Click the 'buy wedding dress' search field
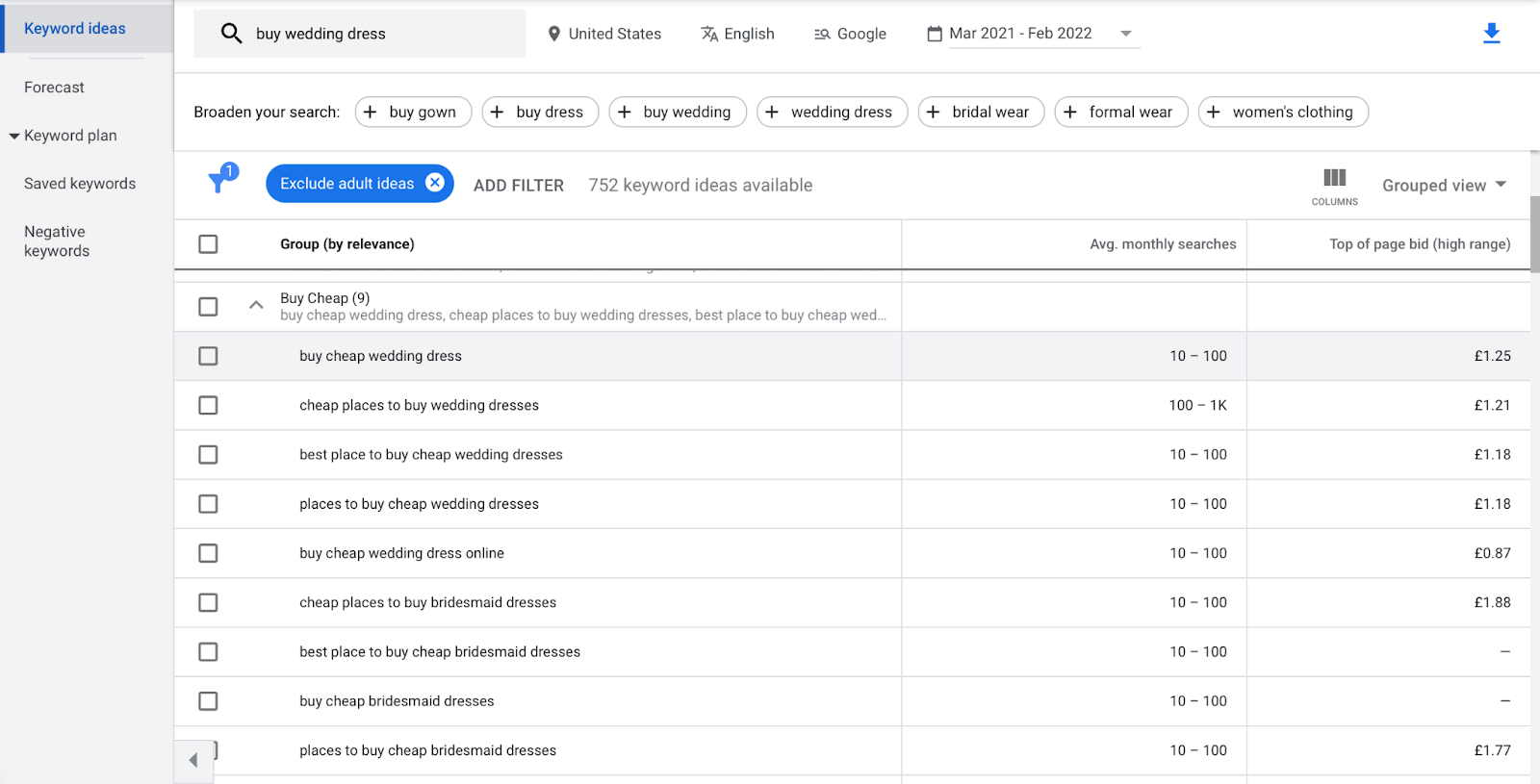Screen dimensions: 1540x784 click(360, 34)
